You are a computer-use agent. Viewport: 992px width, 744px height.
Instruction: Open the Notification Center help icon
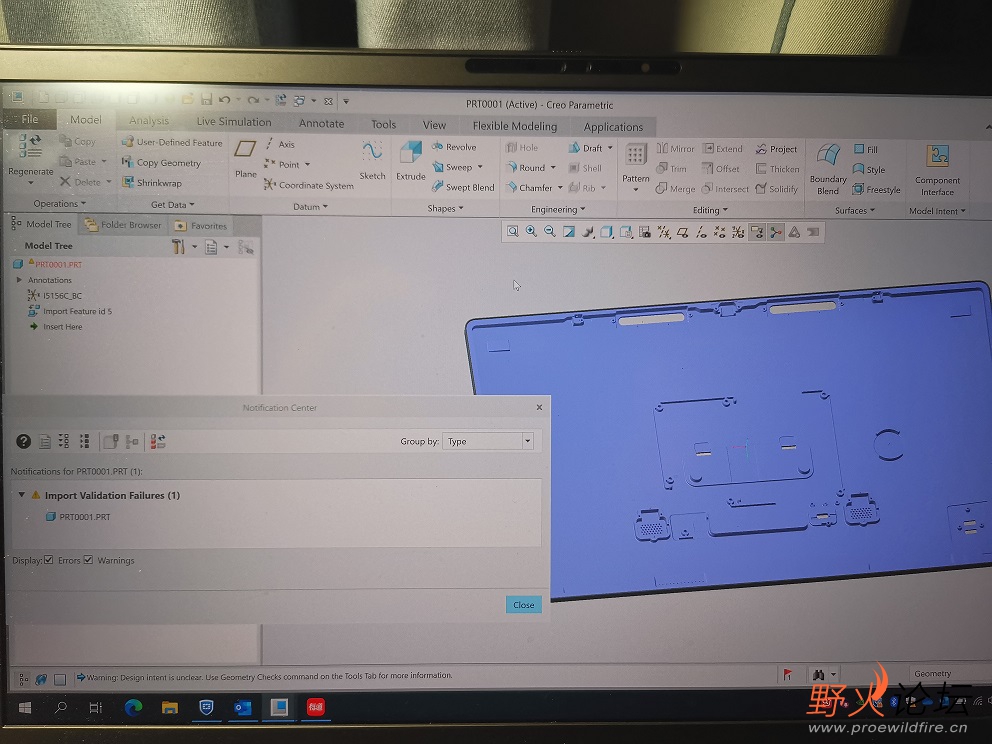click(23, 441)
